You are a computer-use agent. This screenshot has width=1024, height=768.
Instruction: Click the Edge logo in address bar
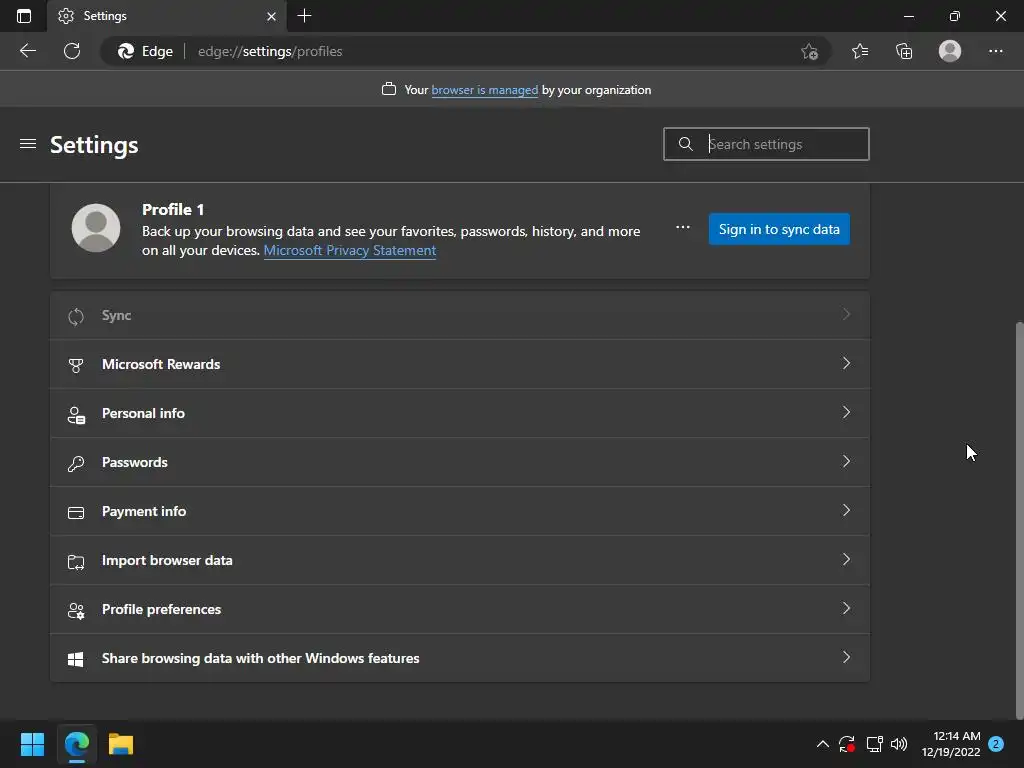coord(126,51)
